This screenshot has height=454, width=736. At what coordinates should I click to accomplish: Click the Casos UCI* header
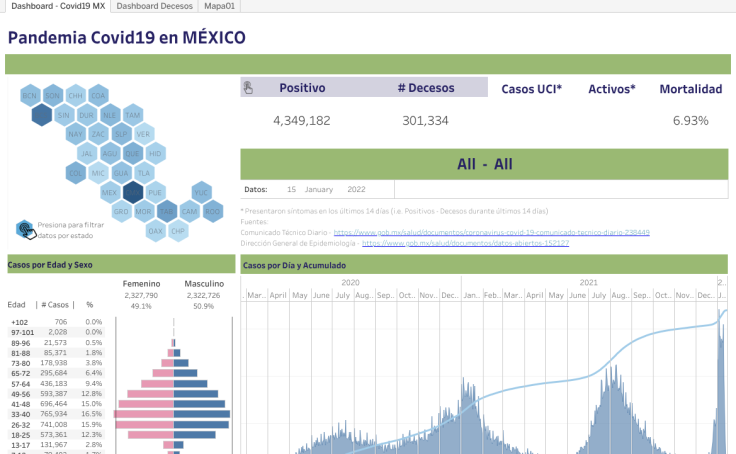531,89
